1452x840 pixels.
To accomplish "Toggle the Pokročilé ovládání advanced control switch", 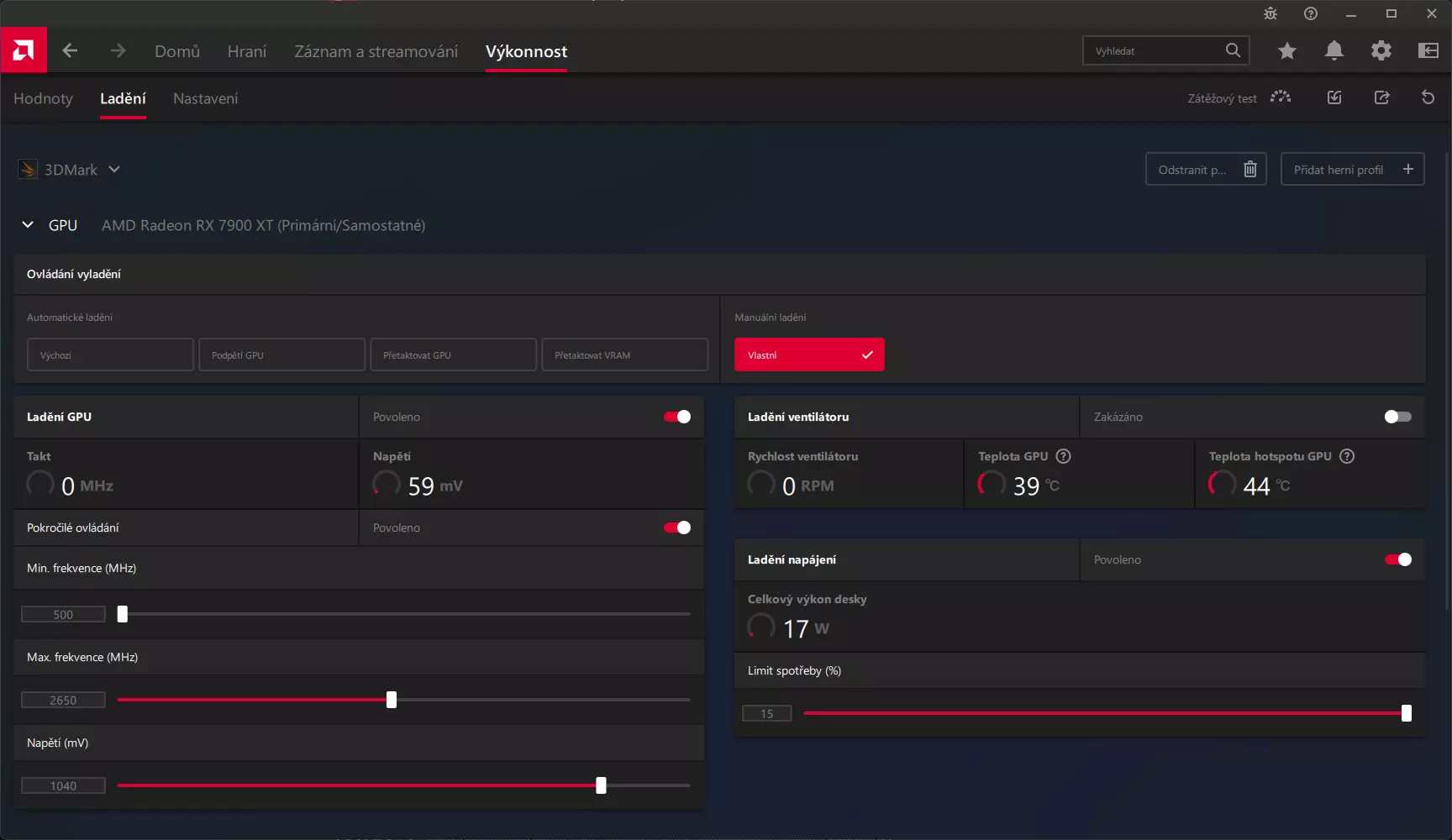I will point(677,528).
